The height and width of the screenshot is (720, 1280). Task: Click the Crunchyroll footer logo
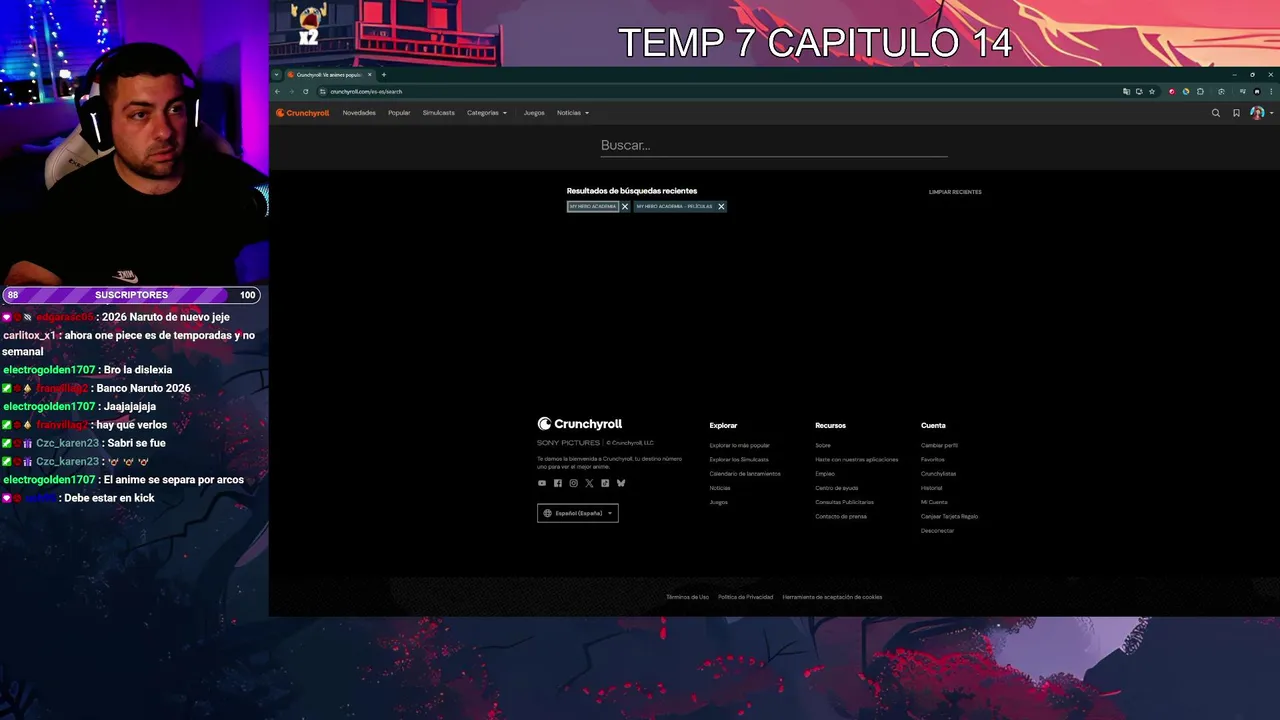tap(580, 424)
